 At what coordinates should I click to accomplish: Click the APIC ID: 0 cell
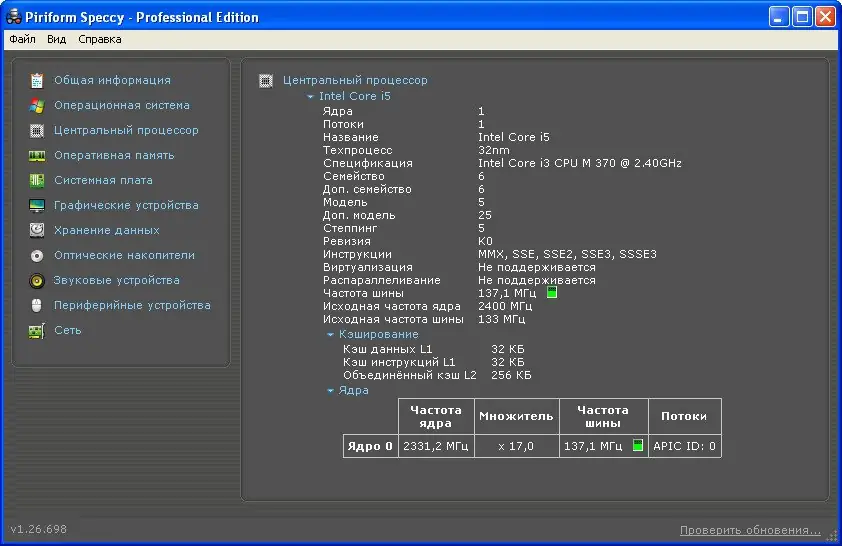(x=685, y=446)
